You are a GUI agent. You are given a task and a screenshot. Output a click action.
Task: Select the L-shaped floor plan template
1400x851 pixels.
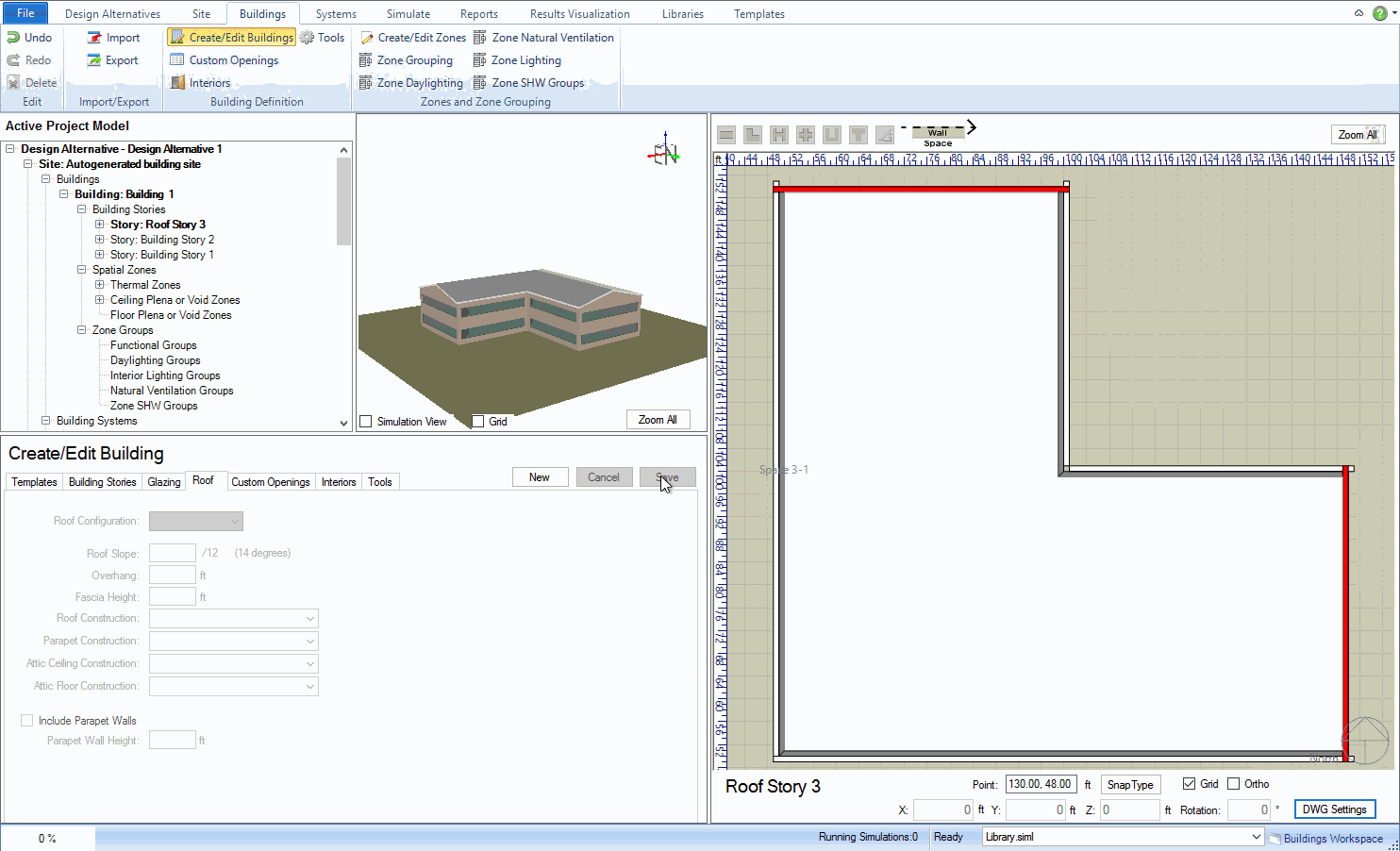pyautogui.click(x=752, y=135)
